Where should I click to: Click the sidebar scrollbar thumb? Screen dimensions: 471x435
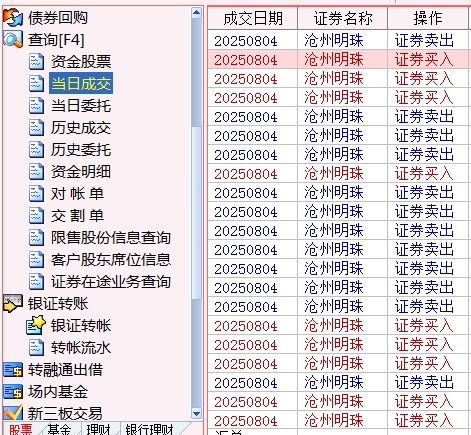pos(197,213)
